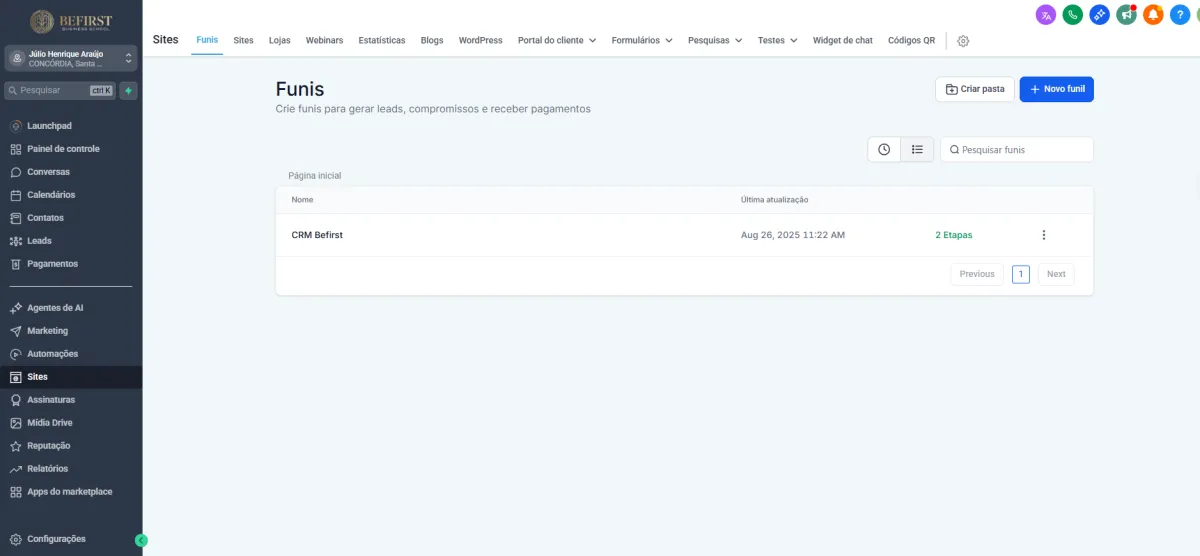Image resolution: width=1200 pixels, height=556 pixels.
Task: Select the Funis tab
Action: [x=207, y=40]
